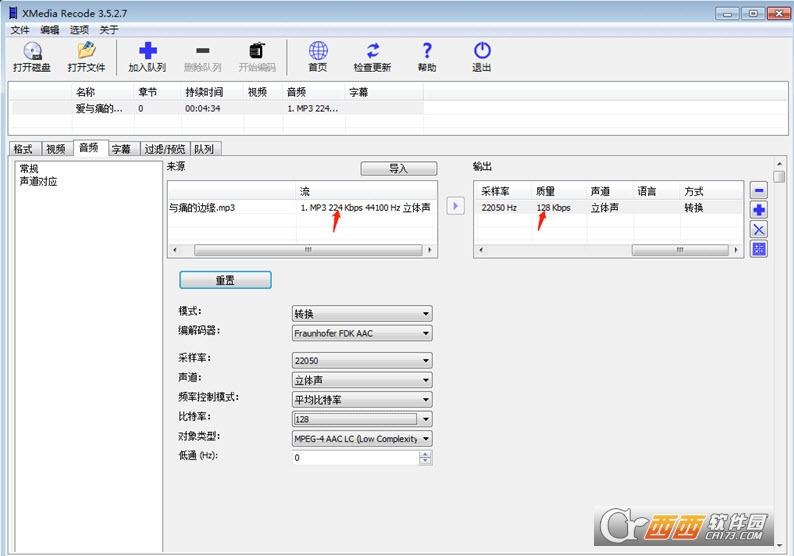Click the 退出 power icon

tap(482, 51)
